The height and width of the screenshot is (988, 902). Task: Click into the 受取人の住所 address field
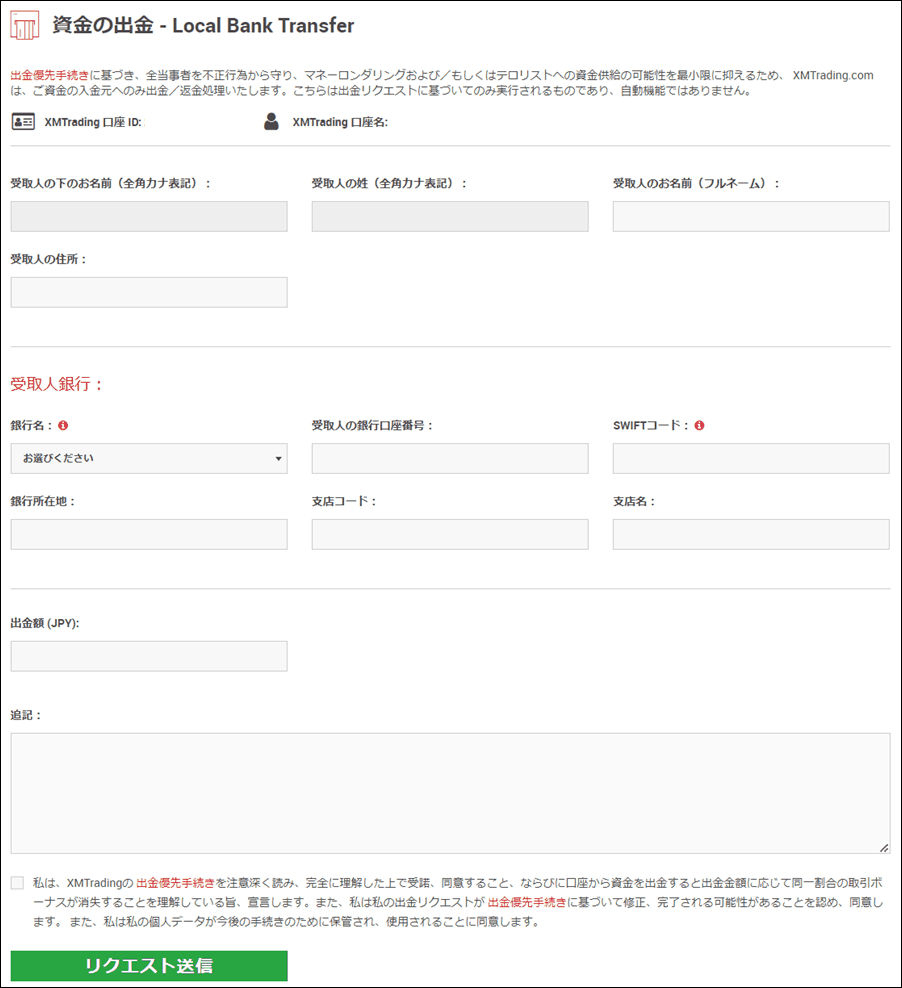[149, 292]
